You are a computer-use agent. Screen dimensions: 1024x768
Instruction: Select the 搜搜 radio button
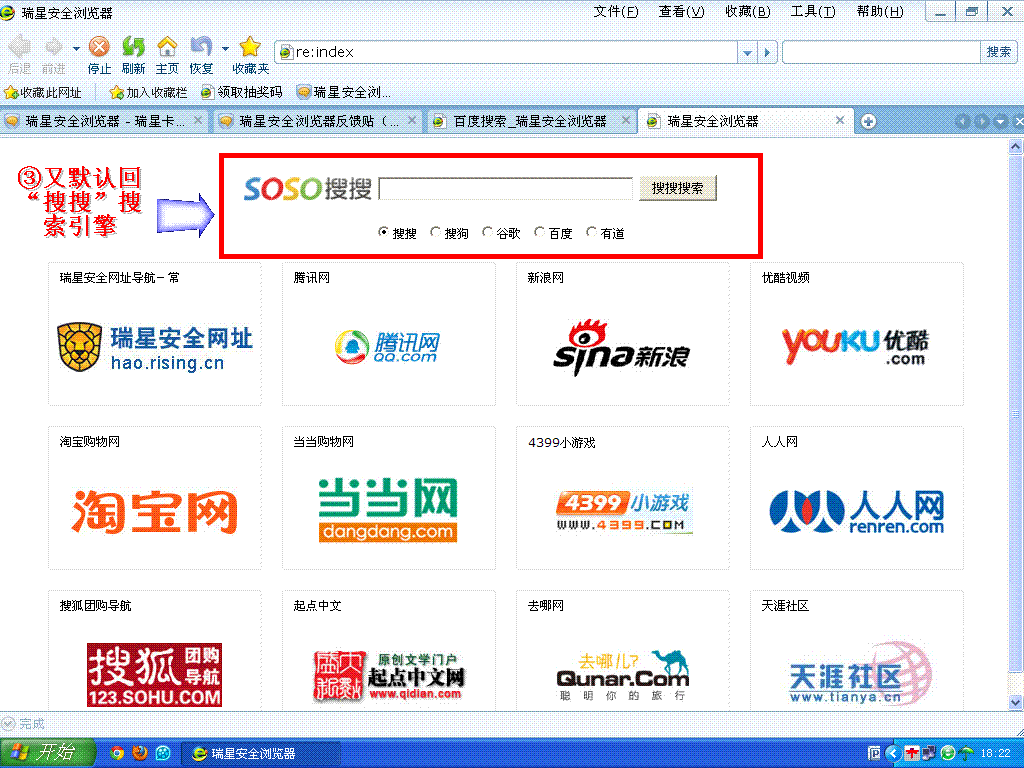coord(383,232)
